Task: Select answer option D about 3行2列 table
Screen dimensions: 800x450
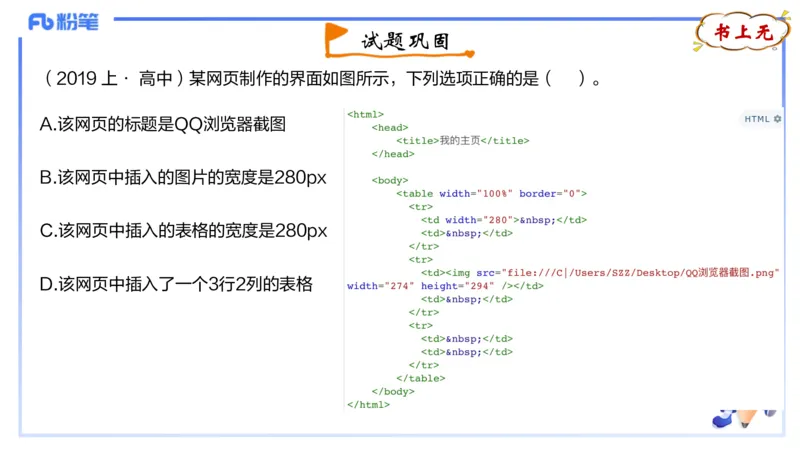Action: pyautogui.click(x=176, y=285)
